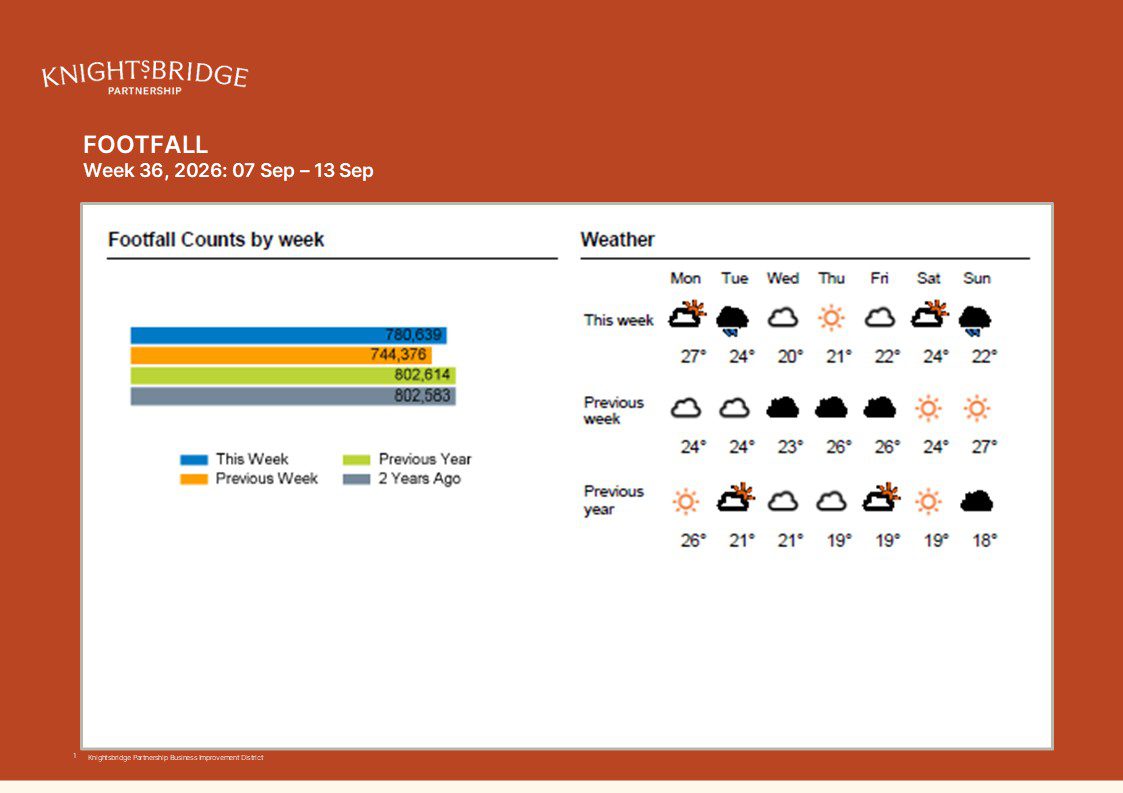Image resolution: width=1123 pixels, height=793 pixels.
Task: Select the orange Previous Week legend swatch
Action: [194, 479]
